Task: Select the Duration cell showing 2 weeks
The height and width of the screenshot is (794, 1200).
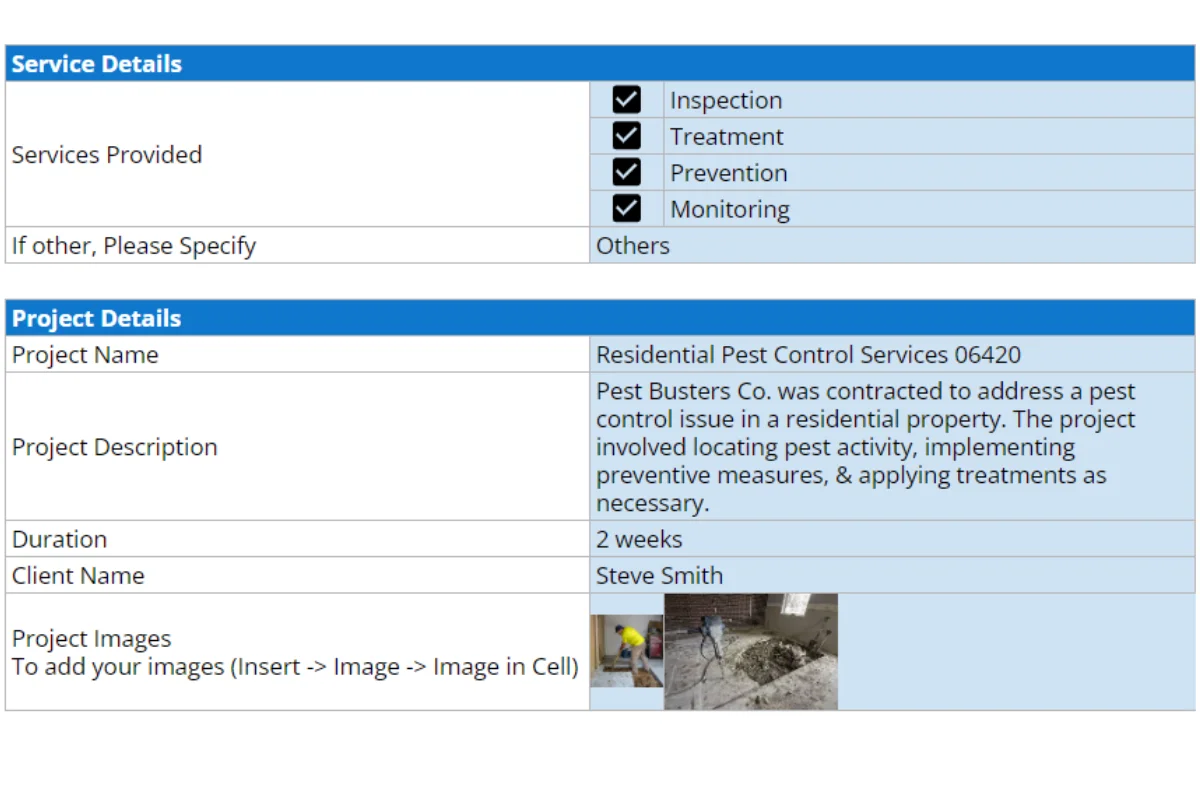Action: [890, 540]
